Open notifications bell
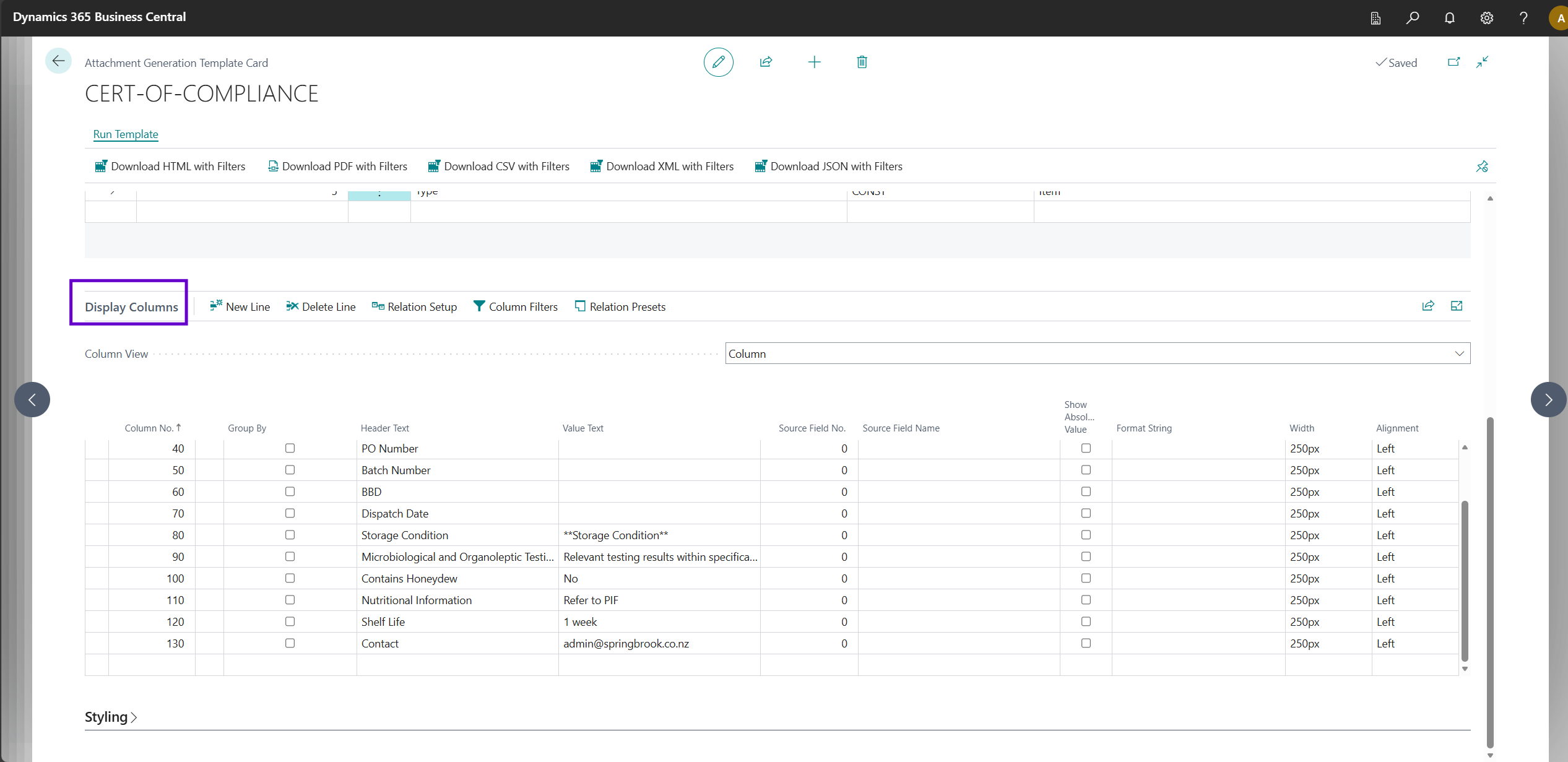This screenshot has width=1568, height=762. click(1450, 18)
